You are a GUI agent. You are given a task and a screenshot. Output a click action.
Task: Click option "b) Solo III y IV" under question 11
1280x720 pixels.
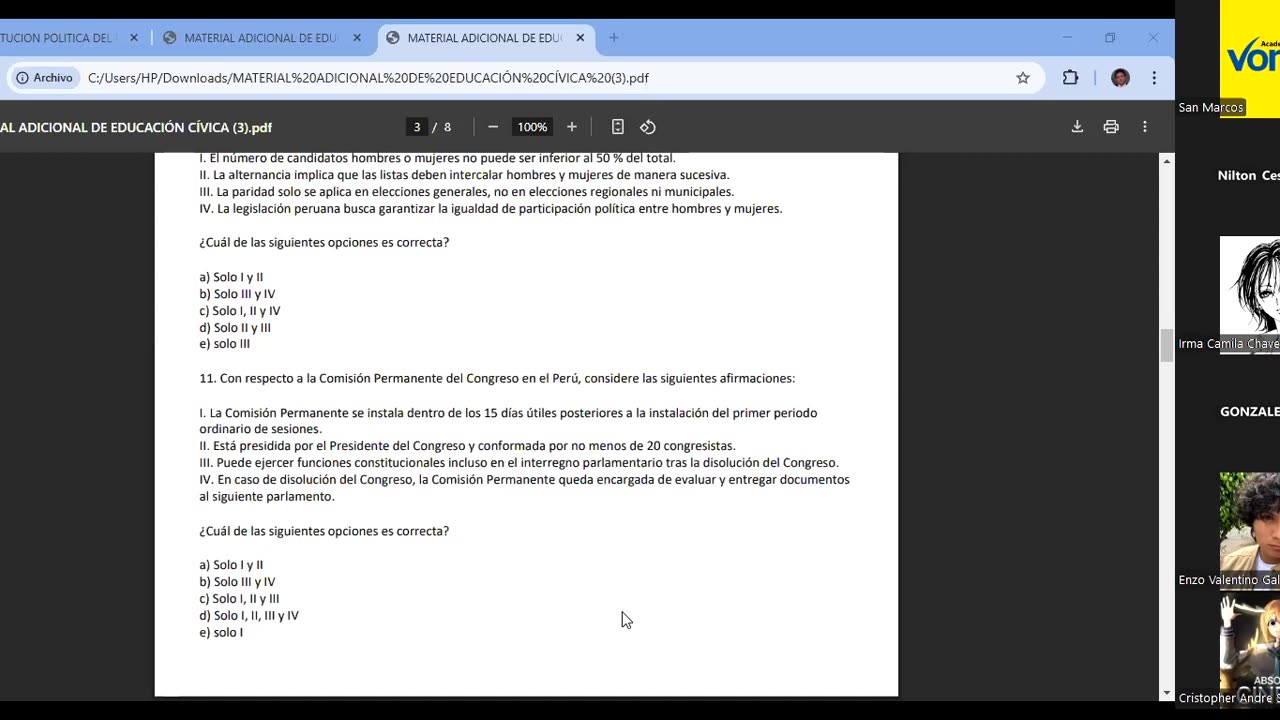[237, 582]
